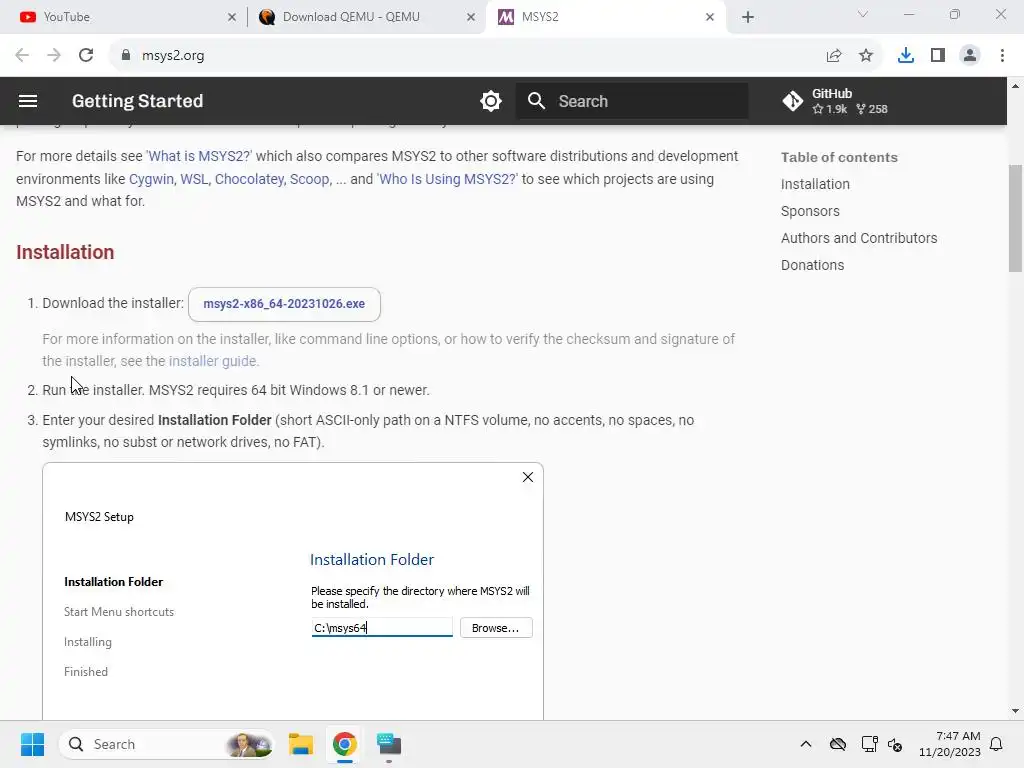Click the Installation section heading
This screenshot has height=768, width=1024.
coord(65,252)
